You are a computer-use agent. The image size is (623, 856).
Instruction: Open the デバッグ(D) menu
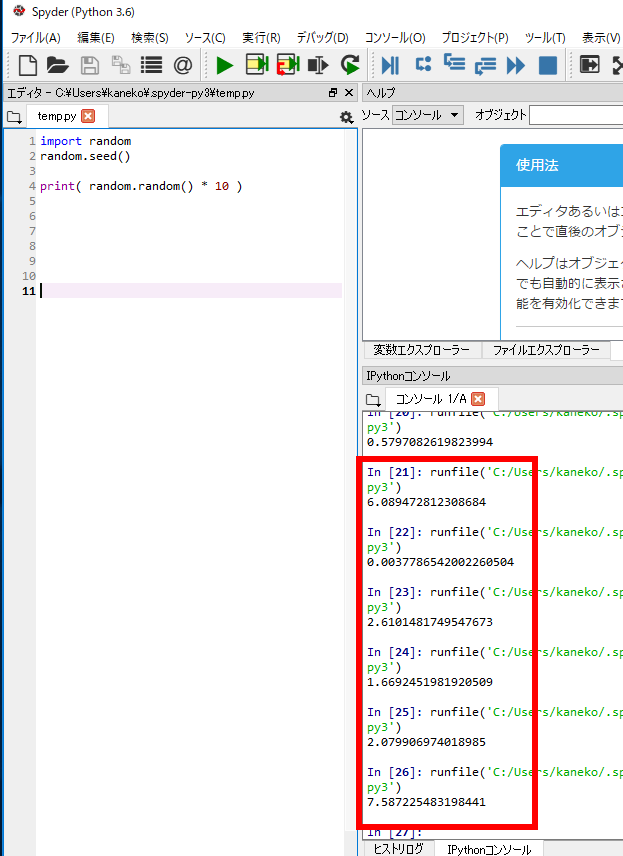(322, 38)
